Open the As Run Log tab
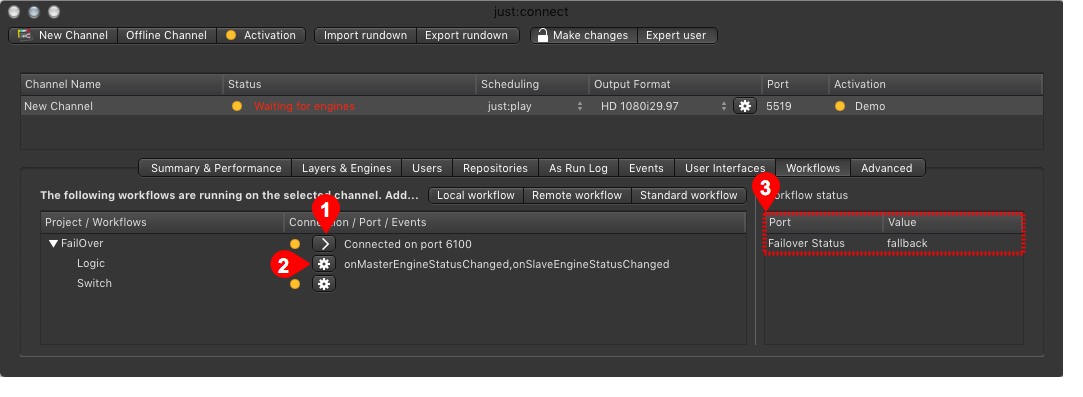 578,168
